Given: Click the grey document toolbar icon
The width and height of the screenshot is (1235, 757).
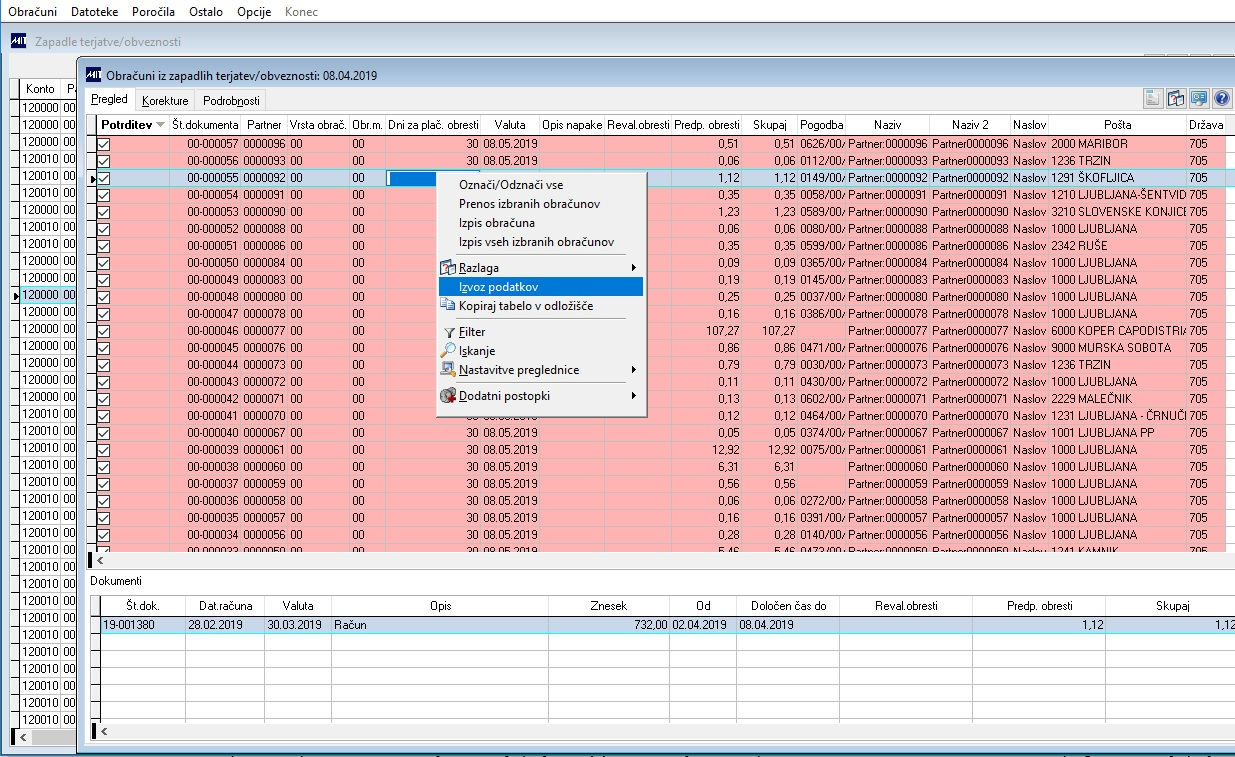Looking at the screenshot, I should 1153,98.
